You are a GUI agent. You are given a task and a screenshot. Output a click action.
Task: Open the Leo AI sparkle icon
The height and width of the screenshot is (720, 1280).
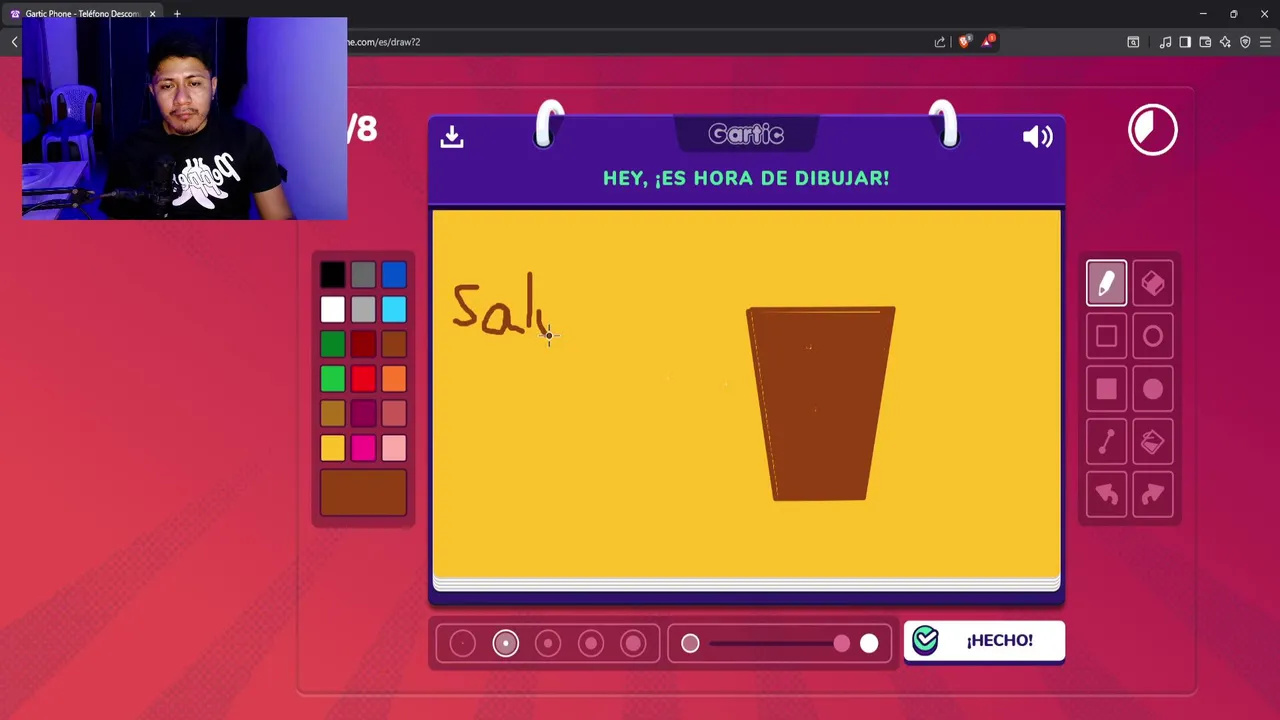[x=1225, y=42]
